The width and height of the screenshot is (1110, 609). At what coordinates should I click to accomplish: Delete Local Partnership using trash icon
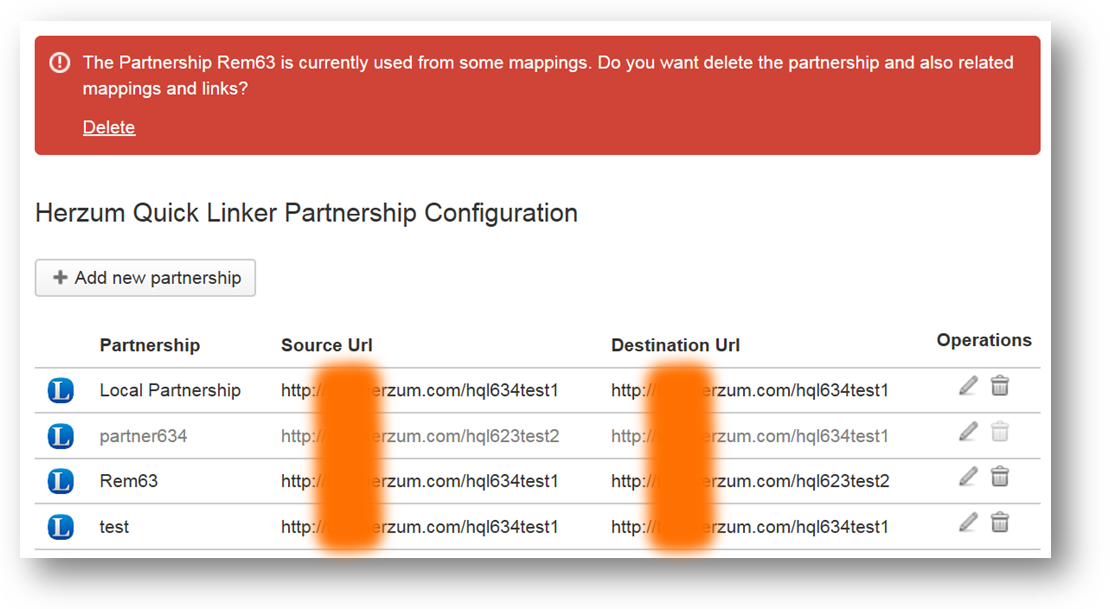tap(1000, 386)
